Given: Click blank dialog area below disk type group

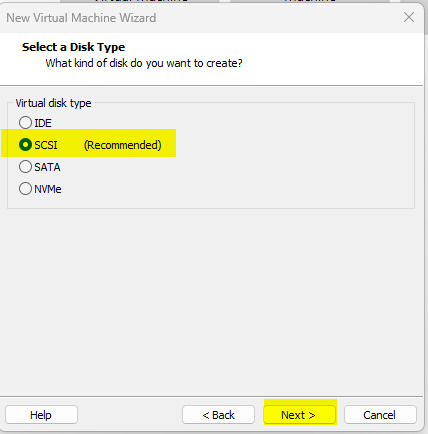Looking at the screenshot, I should (x=213, y=300).
